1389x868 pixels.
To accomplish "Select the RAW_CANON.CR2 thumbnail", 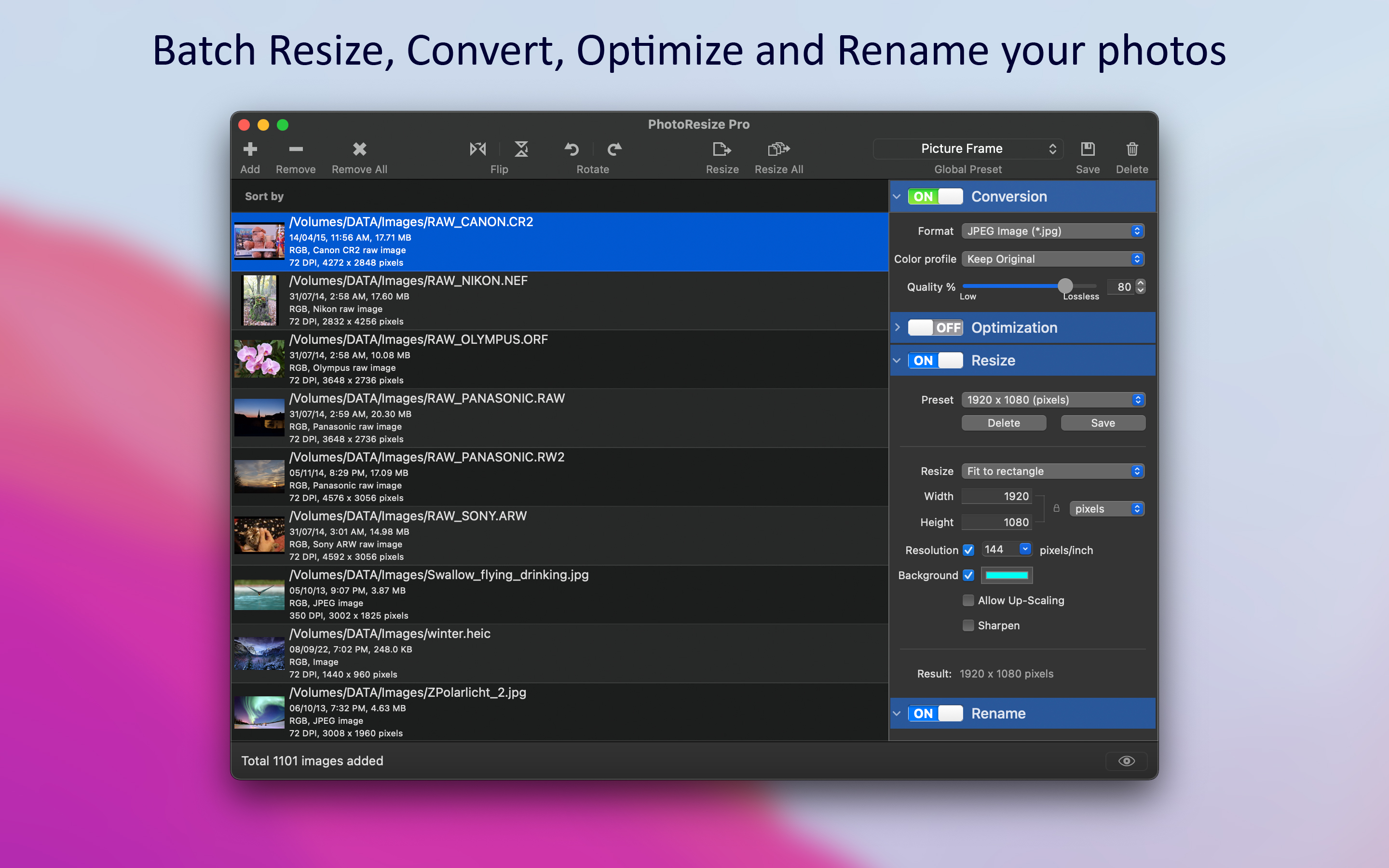I will pos(259,241).
